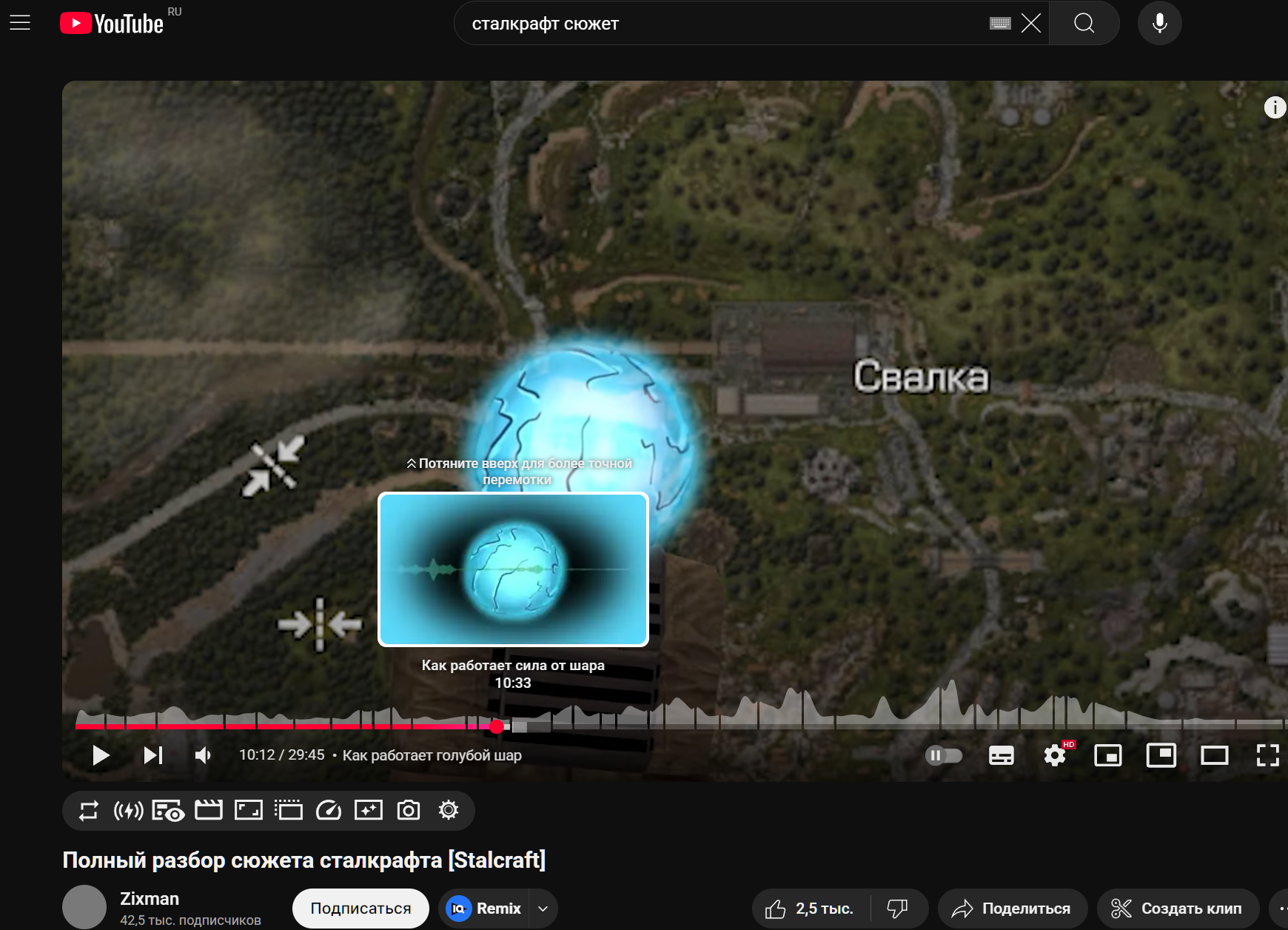Screen dimensions: 1288x930
Task: Open player settings gear with HD badge
Action: [1055, 755]
